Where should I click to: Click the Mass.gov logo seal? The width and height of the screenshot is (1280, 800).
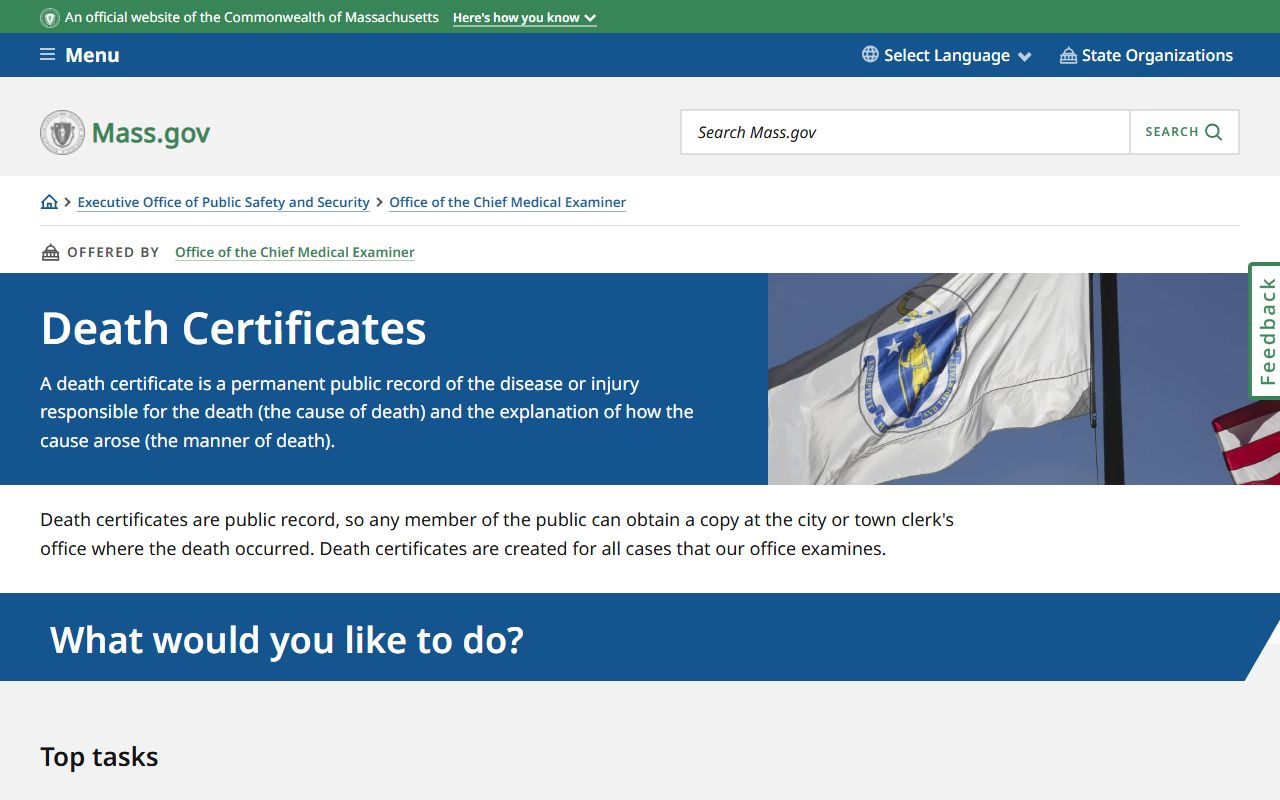tap(62, 132)
